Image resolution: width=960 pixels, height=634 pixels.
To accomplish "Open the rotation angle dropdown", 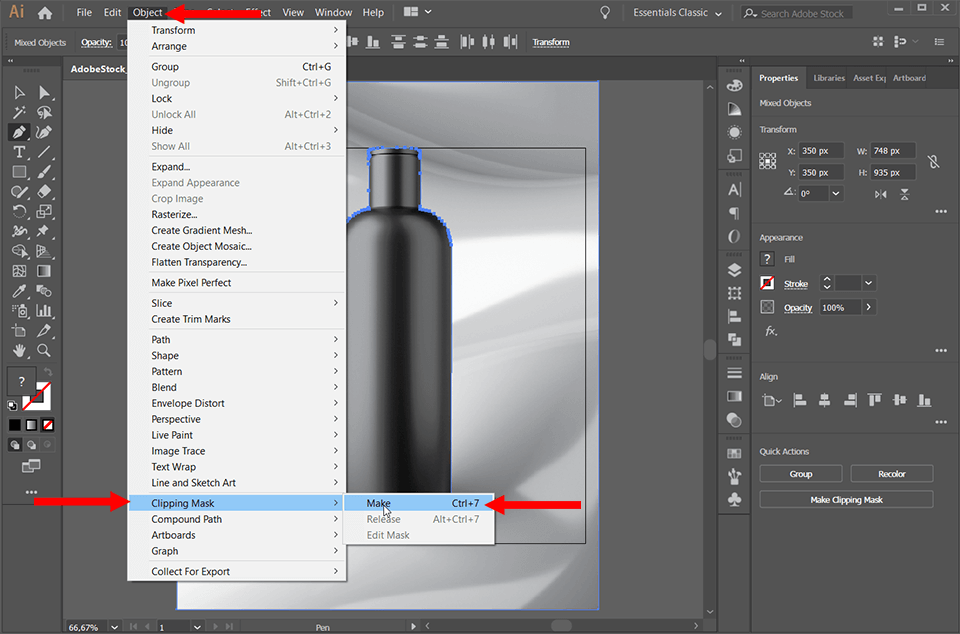I will click(x=836, y=193).
